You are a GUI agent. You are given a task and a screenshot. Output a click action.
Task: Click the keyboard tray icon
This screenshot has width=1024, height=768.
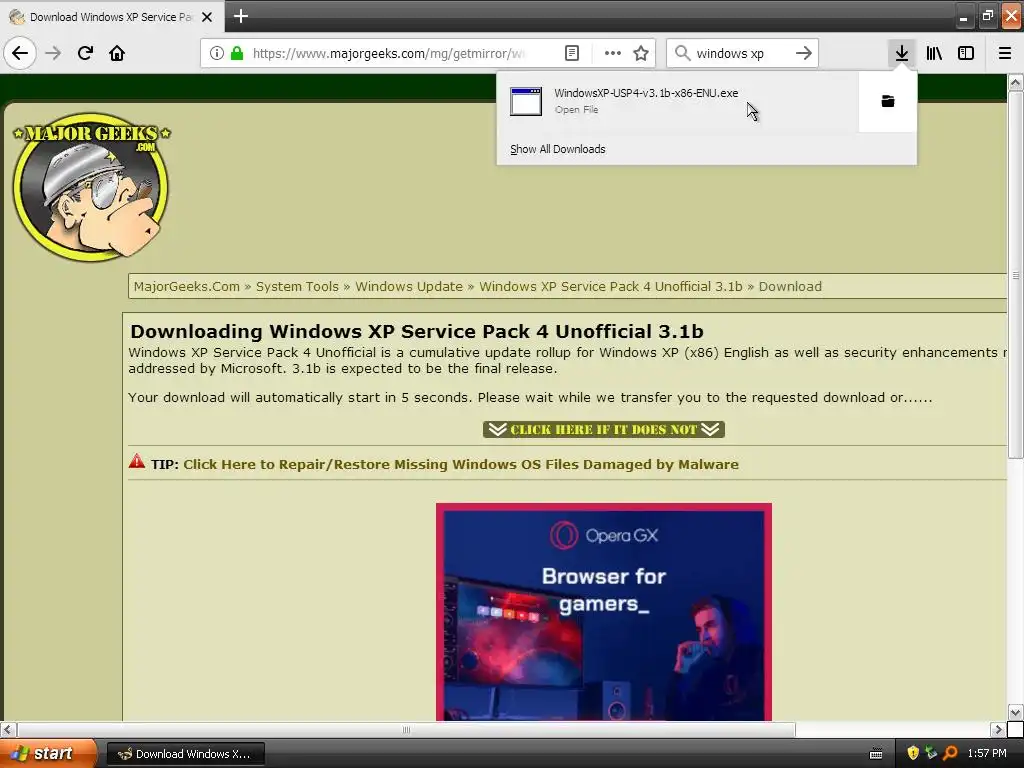click(876, 754)
